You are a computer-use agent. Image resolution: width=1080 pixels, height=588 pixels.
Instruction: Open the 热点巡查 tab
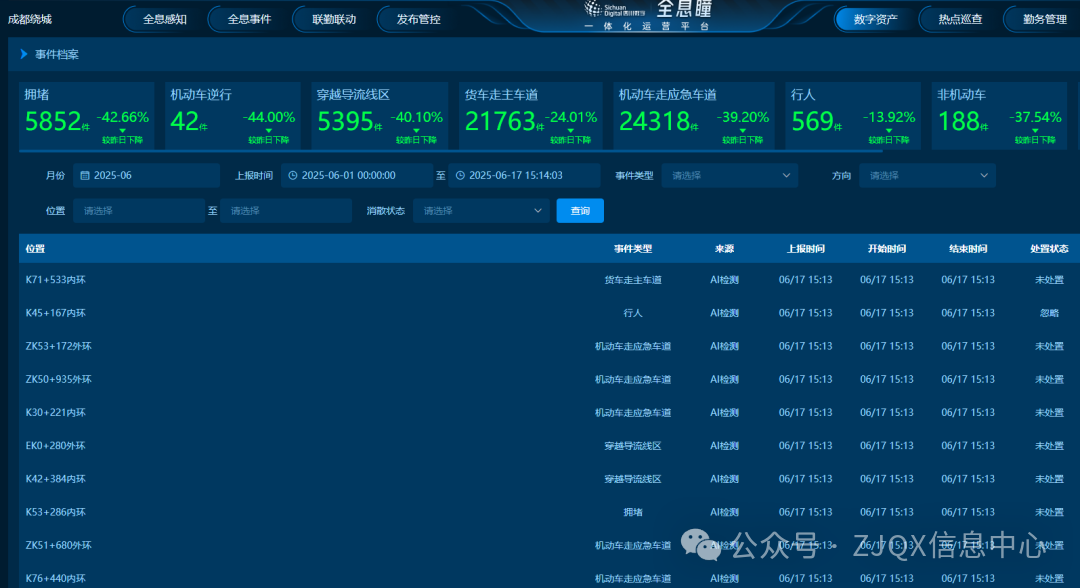point(960,19)
